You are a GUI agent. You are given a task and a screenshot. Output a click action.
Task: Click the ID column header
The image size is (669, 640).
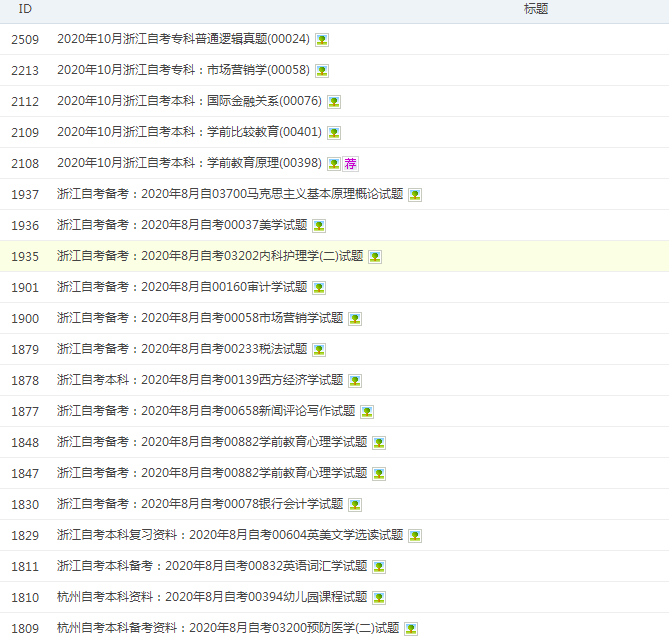[25, 9]
